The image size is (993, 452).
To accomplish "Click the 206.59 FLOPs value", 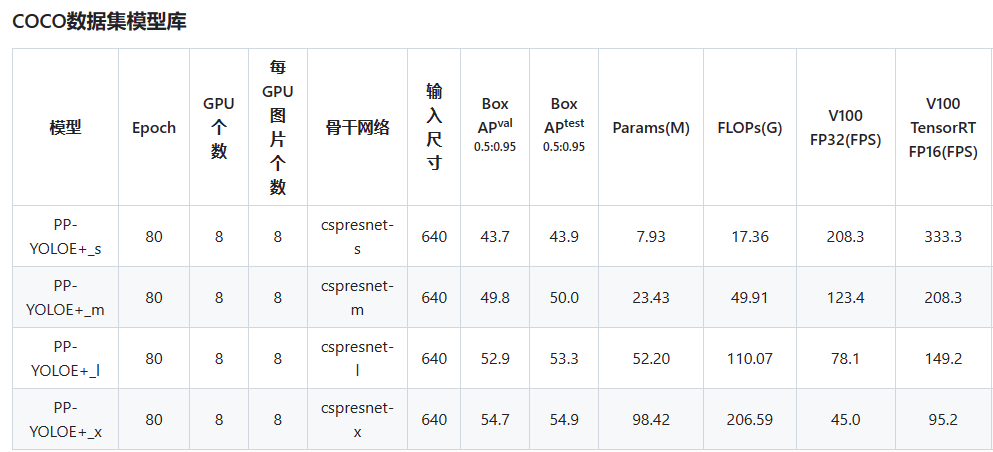I will click(x=750, y=420).
